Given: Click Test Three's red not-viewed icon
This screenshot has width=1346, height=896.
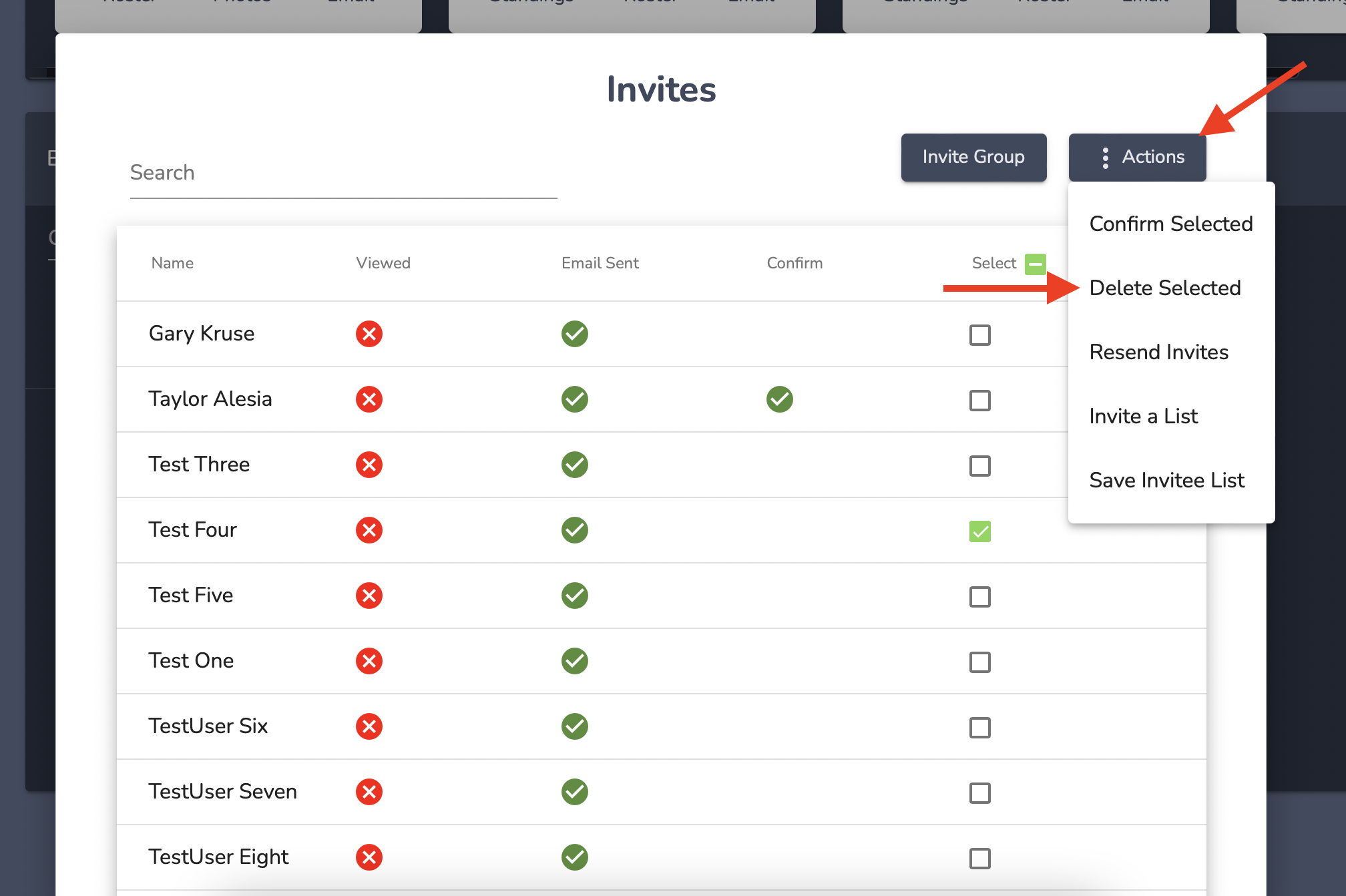Looking at the screenshot, I should click(369, 465).
